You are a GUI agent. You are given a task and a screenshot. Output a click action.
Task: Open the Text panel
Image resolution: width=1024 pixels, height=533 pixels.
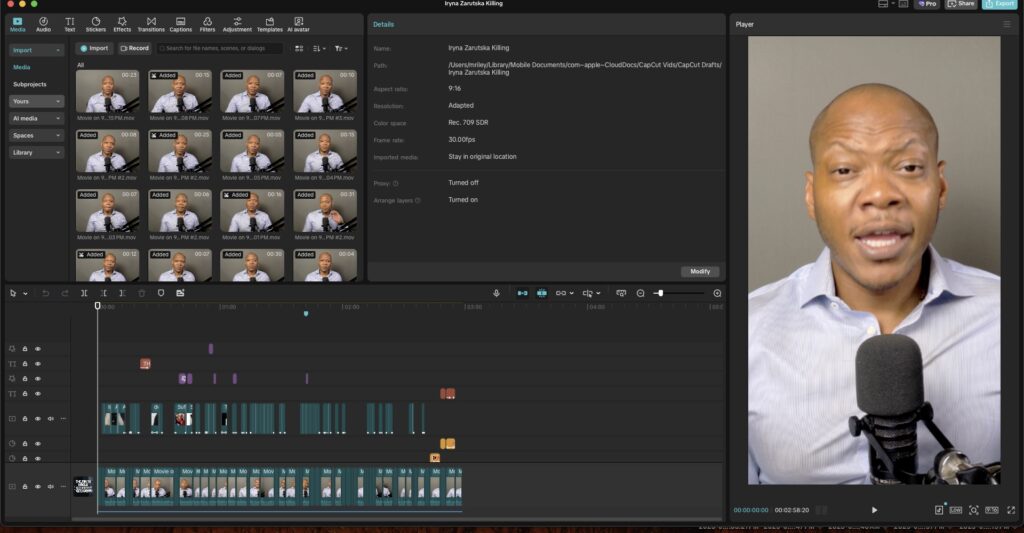[x=69, y=24]
